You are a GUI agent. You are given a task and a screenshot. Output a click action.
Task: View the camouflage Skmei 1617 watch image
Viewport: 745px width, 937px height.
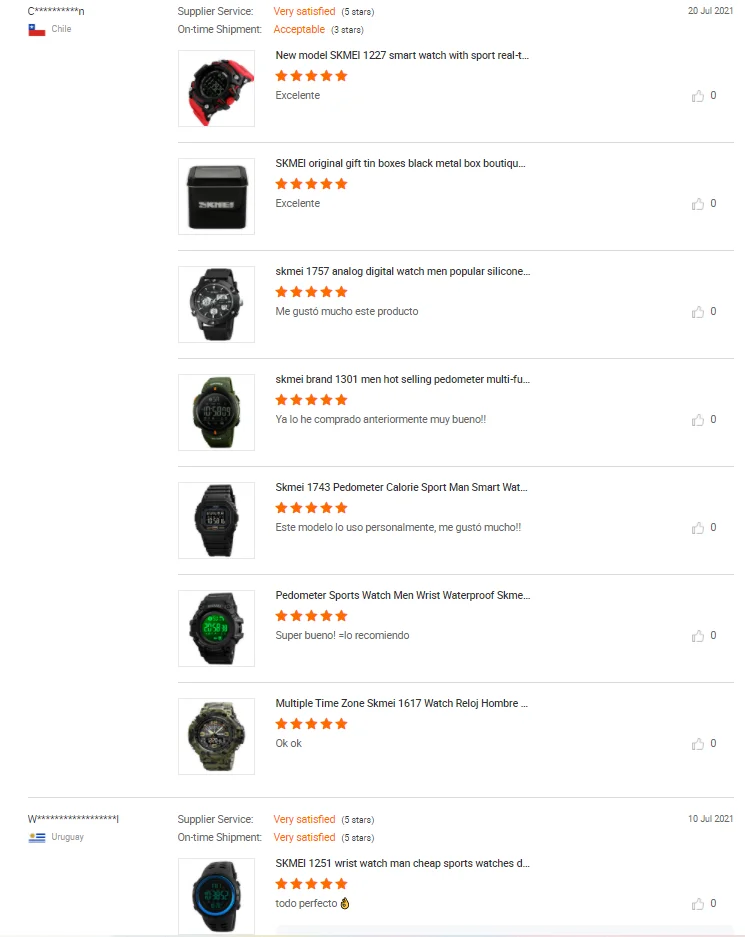point(216,736)
